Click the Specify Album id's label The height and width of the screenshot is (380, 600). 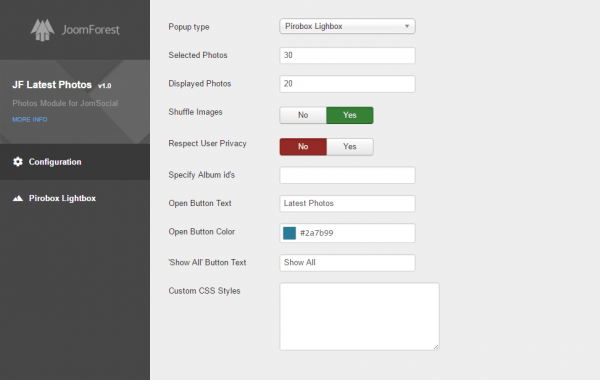click(x=202, y=175)
